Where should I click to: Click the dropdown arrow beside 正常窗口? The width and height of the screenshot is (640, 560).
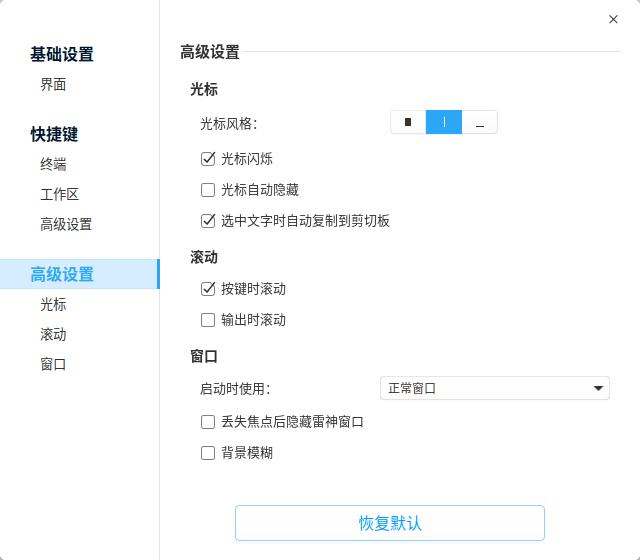tap(598, 388)
